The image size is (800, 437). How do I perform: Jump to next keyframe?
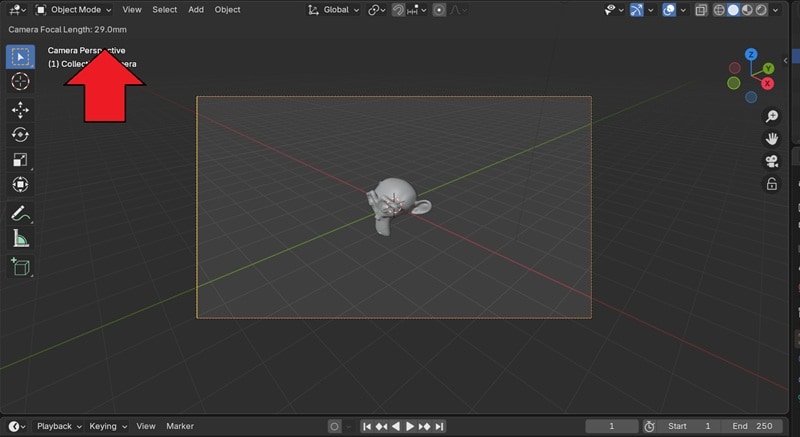424,426
